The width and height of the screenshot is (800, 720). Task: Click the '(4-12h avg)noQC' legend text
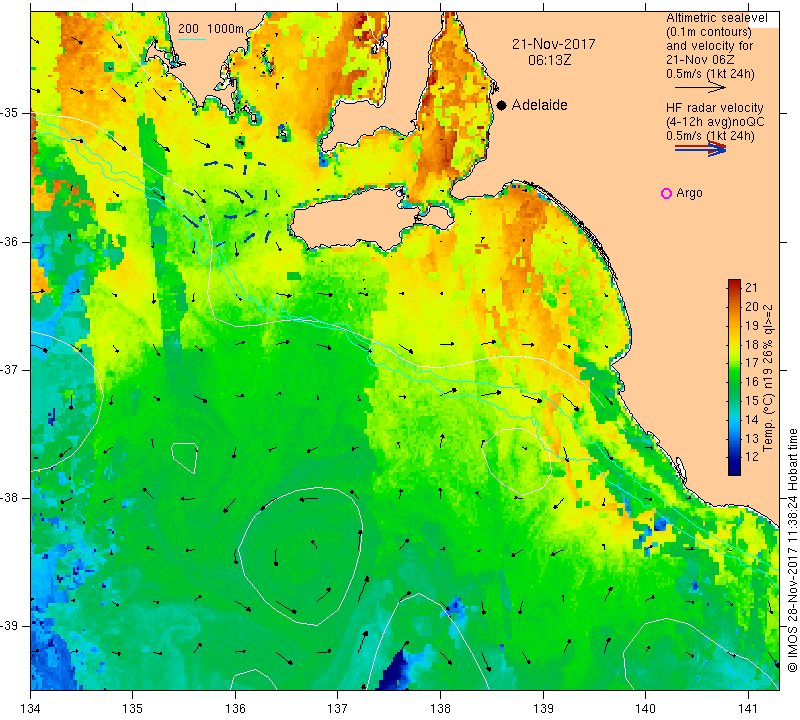click(715, 122)
